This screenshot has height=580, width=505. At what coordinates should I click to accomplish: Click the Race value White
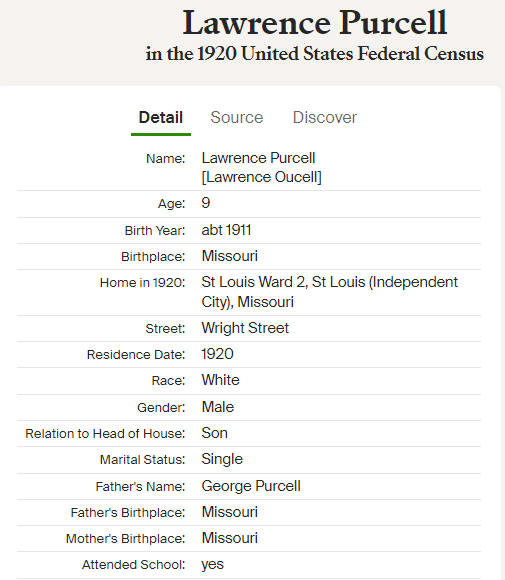(x=220, y=380)
